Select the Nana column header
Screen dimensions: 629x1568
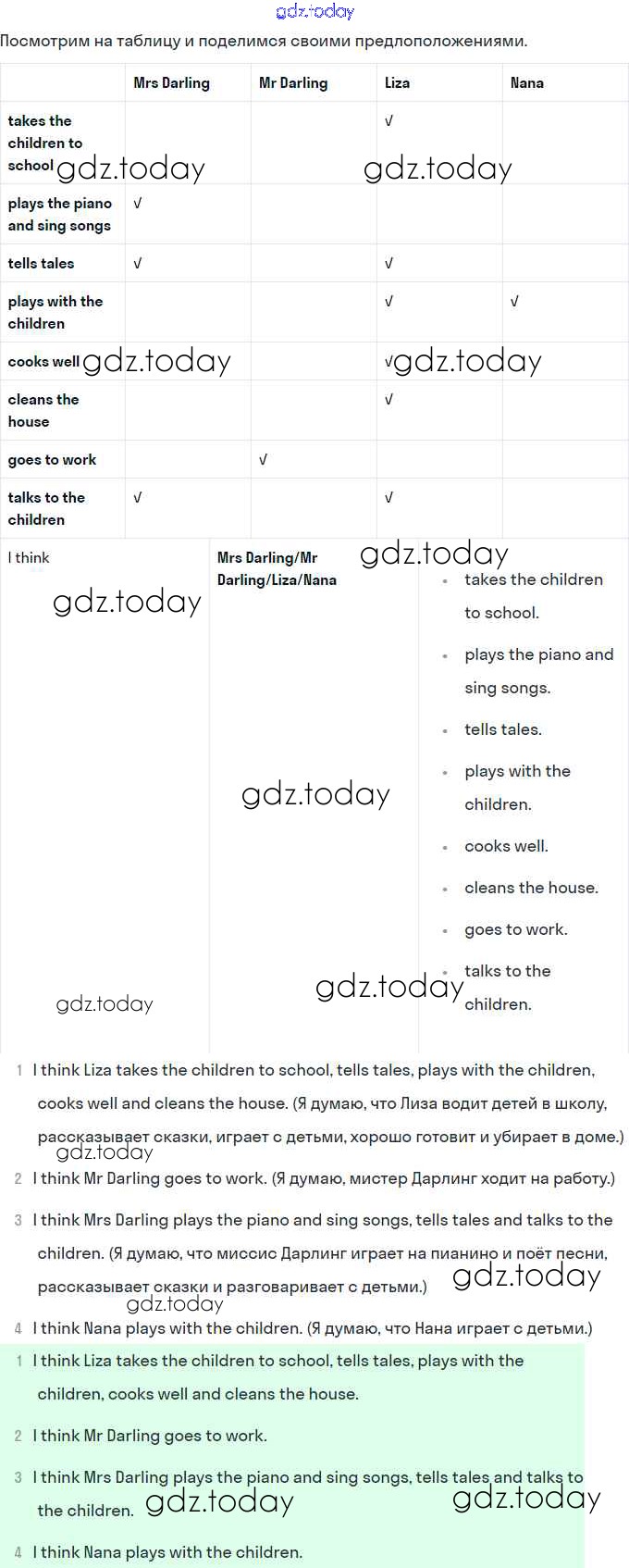click(x=526, y=83)
